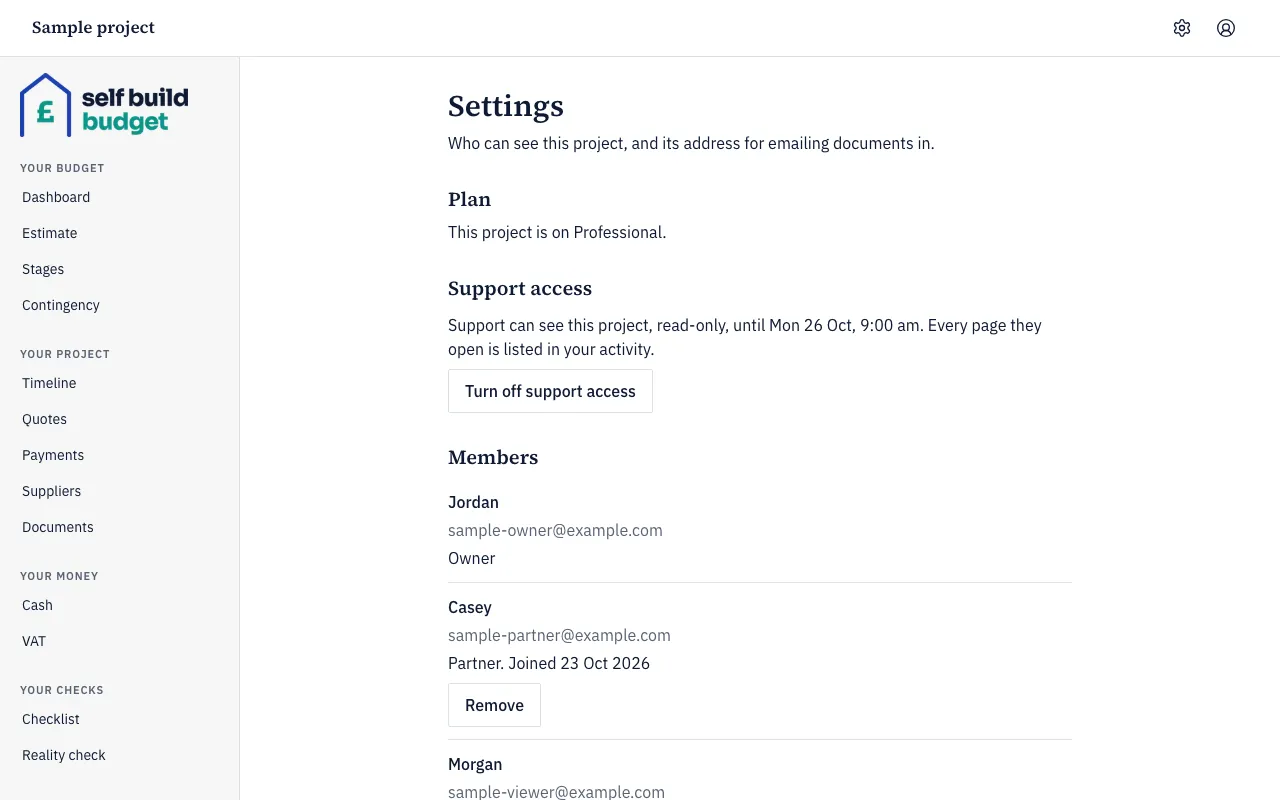Image resolution: width=1280 pixels, height=800 pixels.
Task: Click 'Partner. Joined 23 Oct 2026' text
Action: point(549,663)
